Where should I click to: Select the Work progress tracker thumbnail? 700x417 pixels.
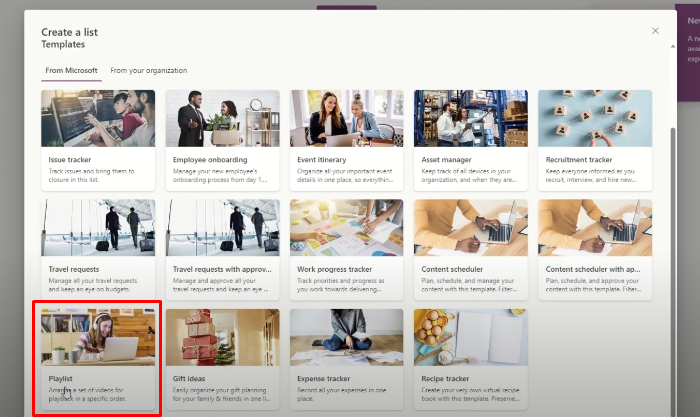[x=346, y=228]
